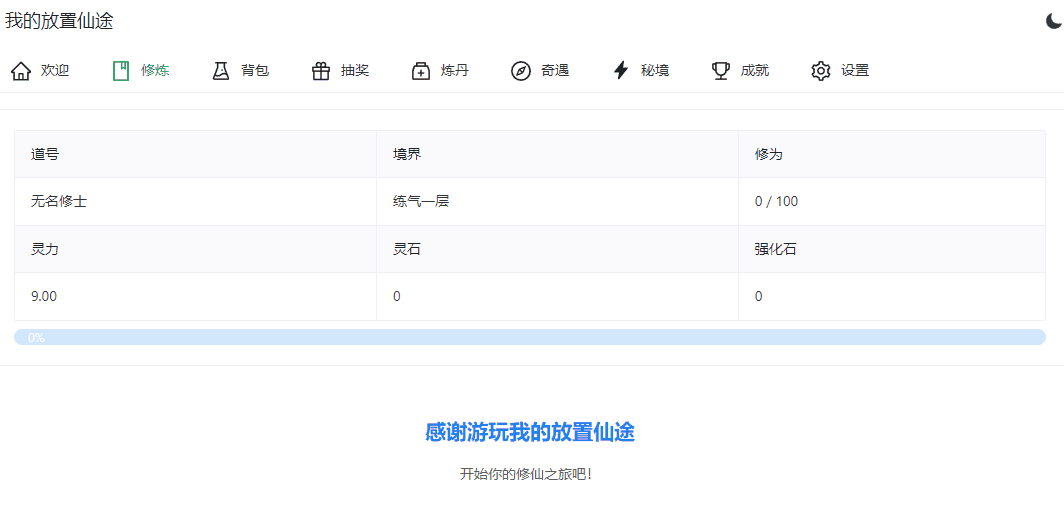This screenshot has width=1064, height=512.
Task: Click the 0% cultivation progress bar
Action: pos(530,337)
